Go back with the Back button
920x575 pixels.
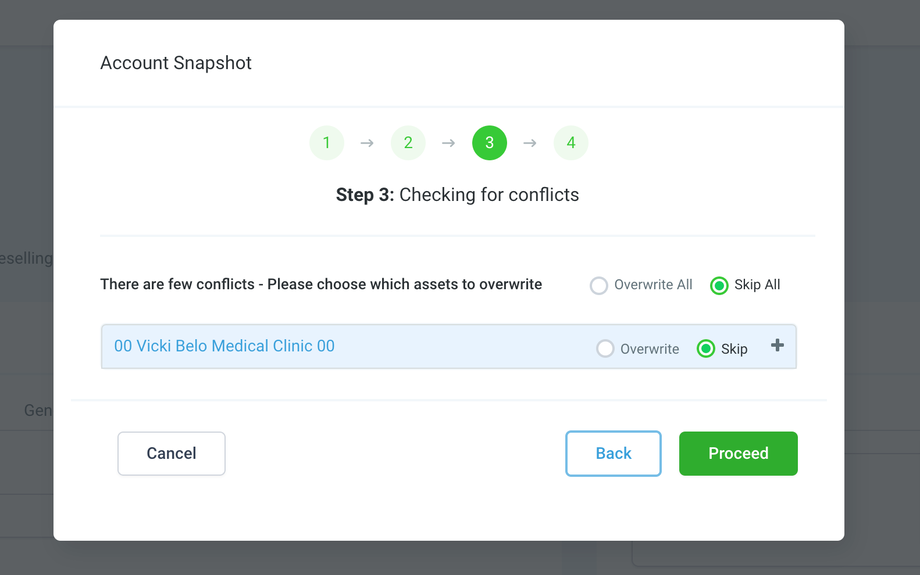point(613,454)
